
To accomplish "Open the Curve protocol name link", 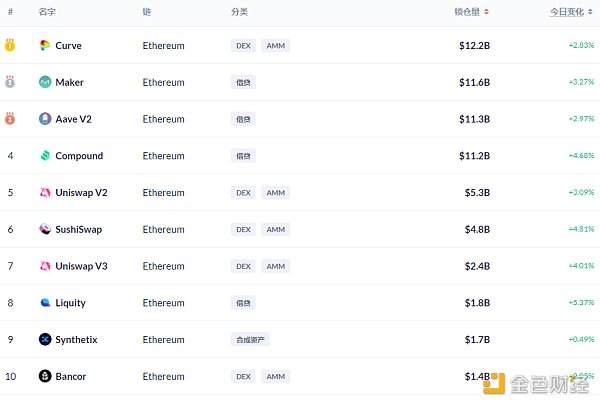I will pyautogui.click(x=68, y=46).
